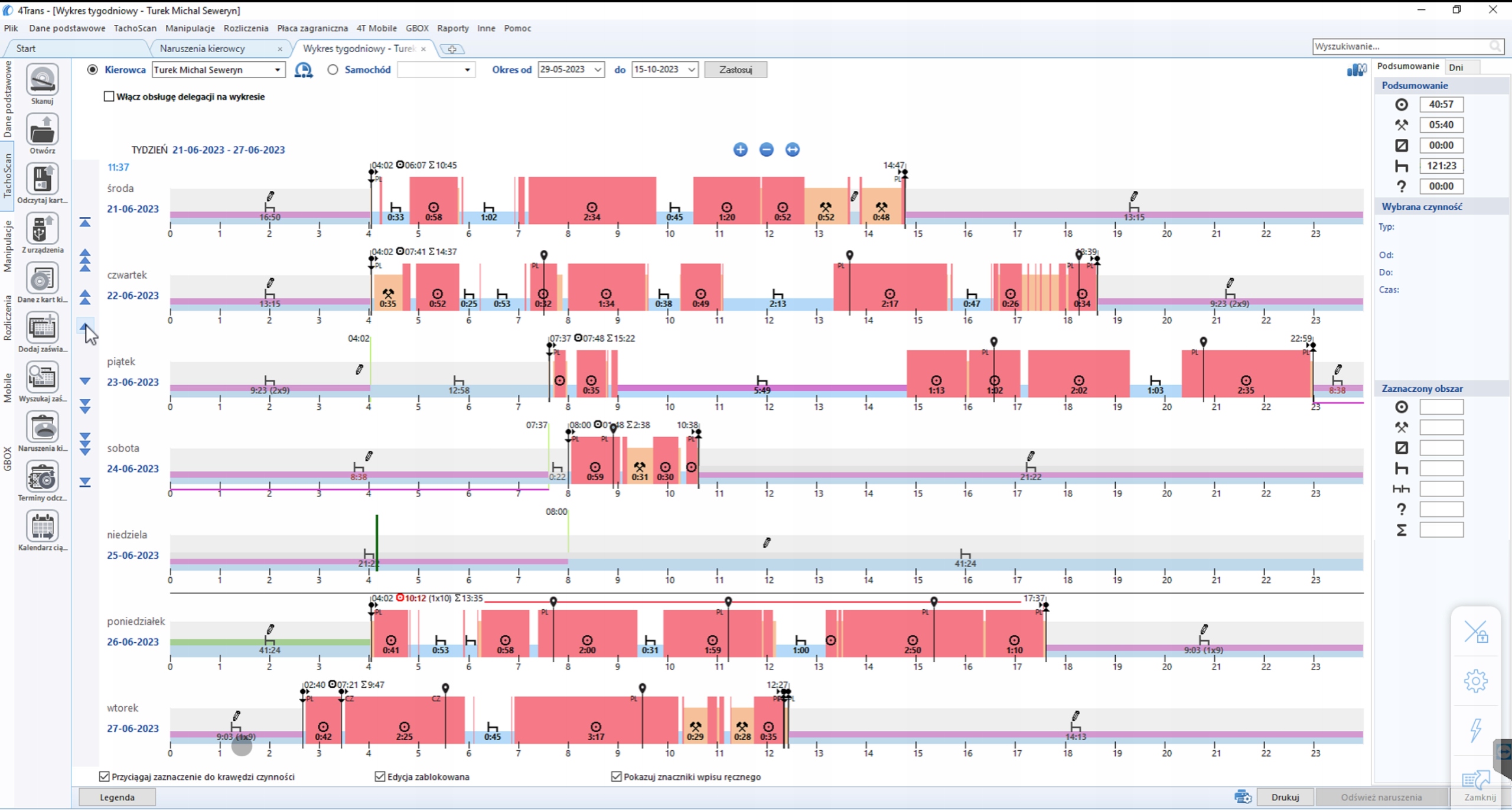Click the Zastosuj button
Viewport: 1512px width, 810px height.
(735, 70)
